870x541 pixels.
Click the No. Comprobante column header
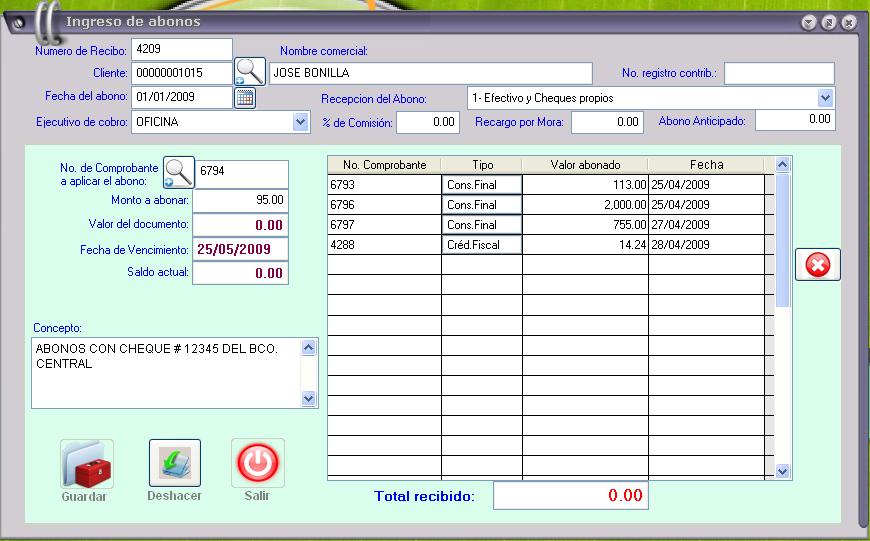[x=384, y=165]
